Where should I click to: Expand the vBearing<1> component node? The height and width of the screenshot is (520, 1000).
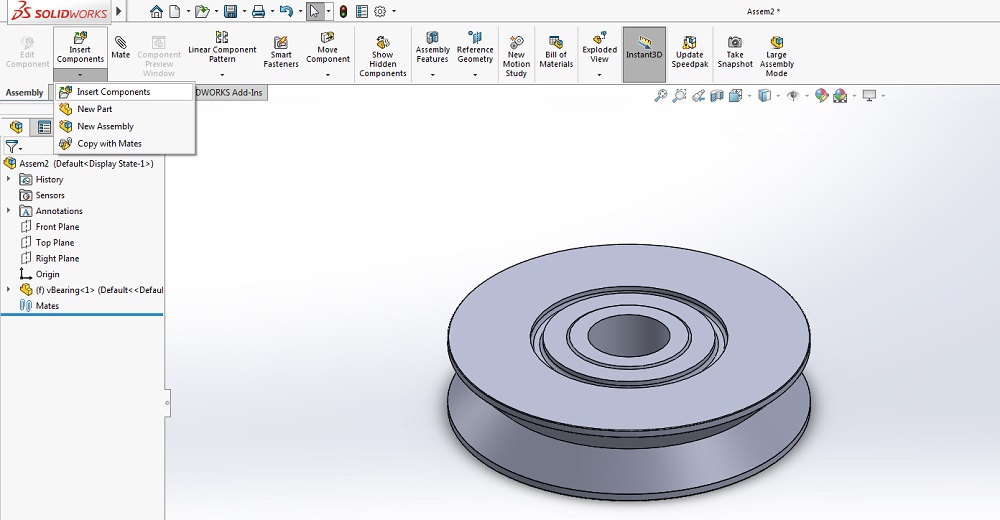pyautogui.click(x=8, y=290)
